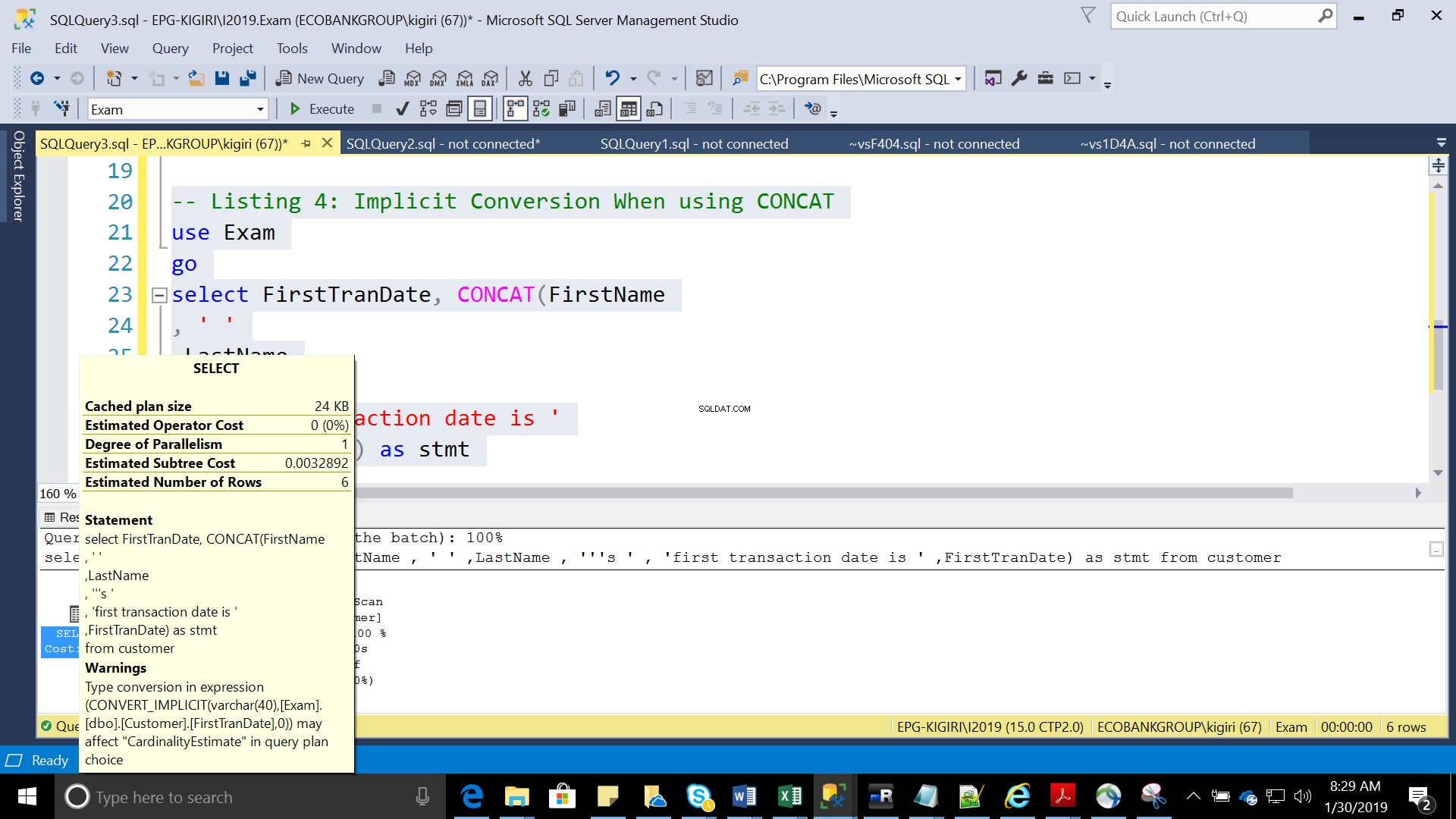Expand the Undo history dropdown arrow

click(633, 78)
